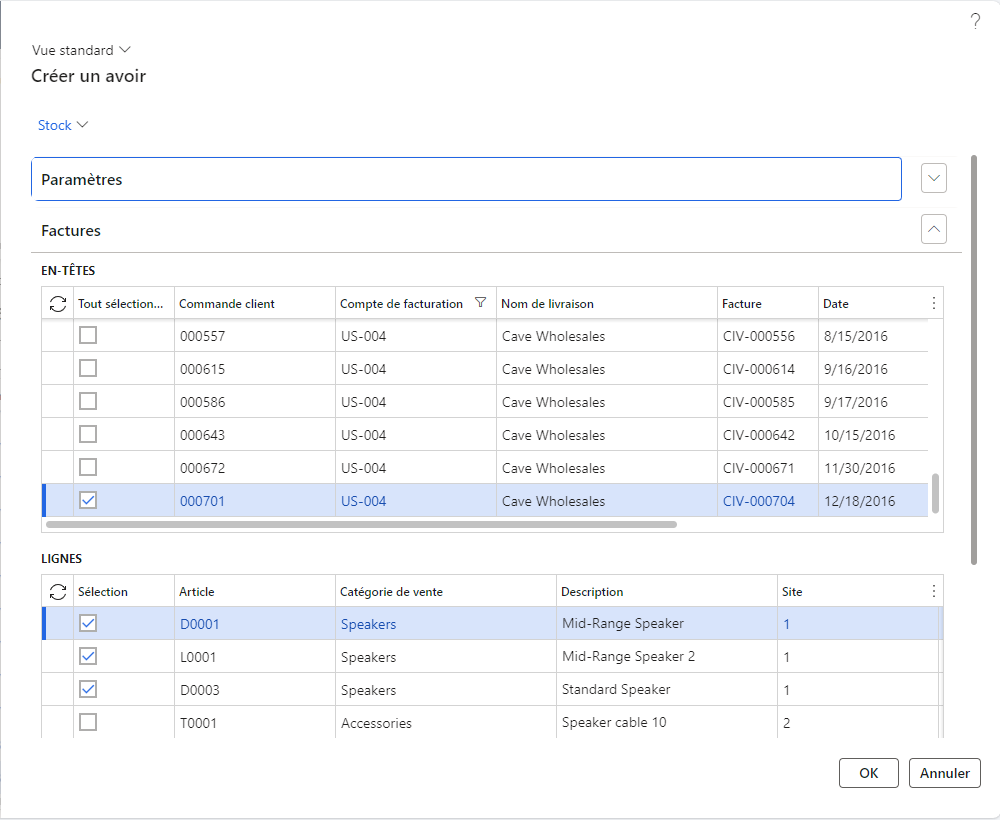
Task: Click the horizontal scrollbar of En-têtes grid
Action: tap(362, 525)
